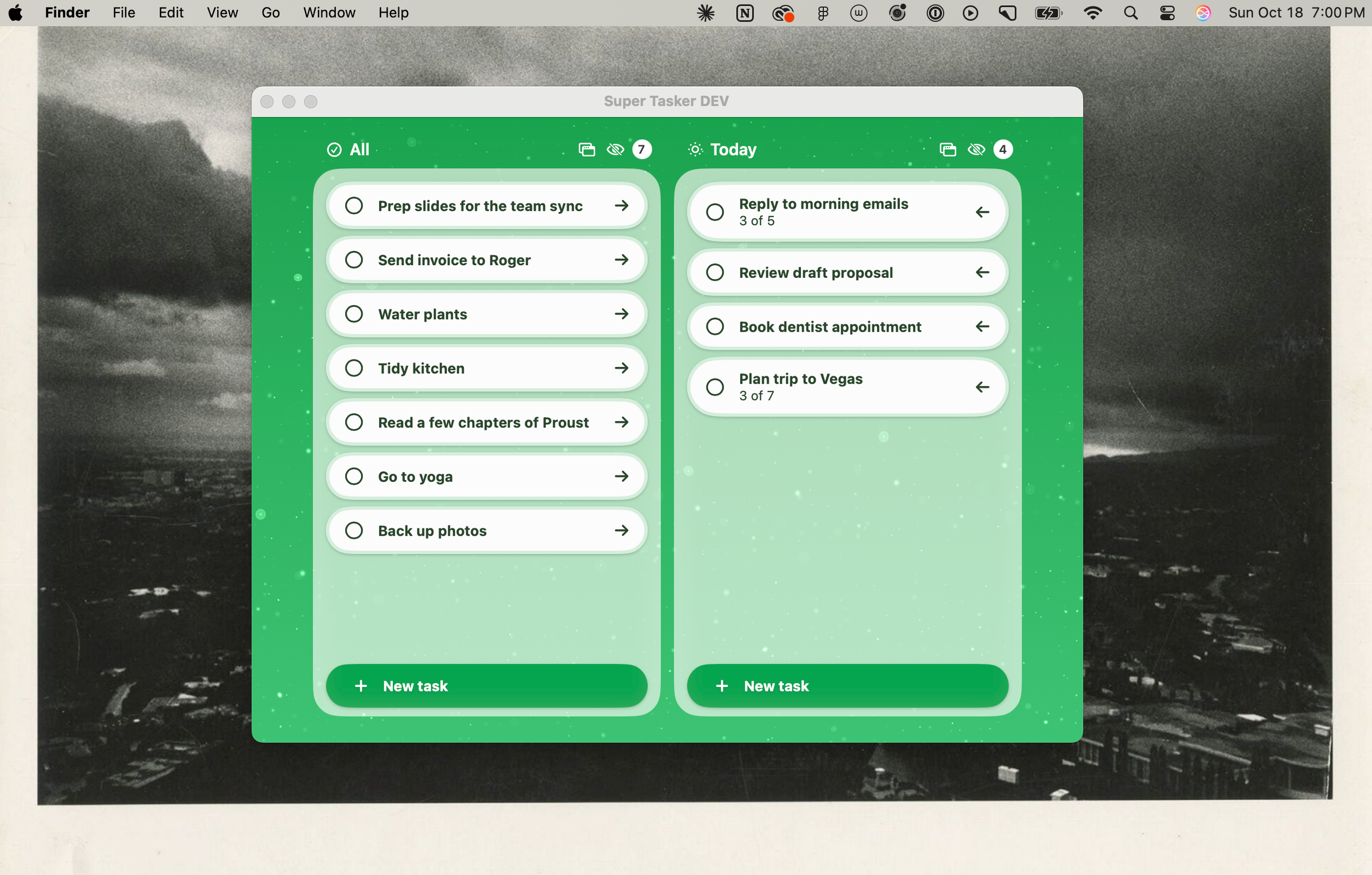Click left arrow on "Review draft proposal"
1372x875 pixels.
[x=982, y=272]
